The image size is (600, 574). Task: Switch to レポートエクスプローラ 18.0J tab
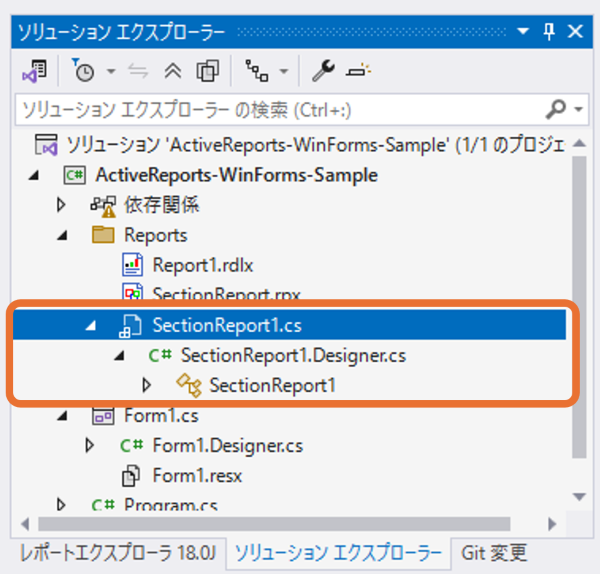pyautogui.click(x=117, y=553)
